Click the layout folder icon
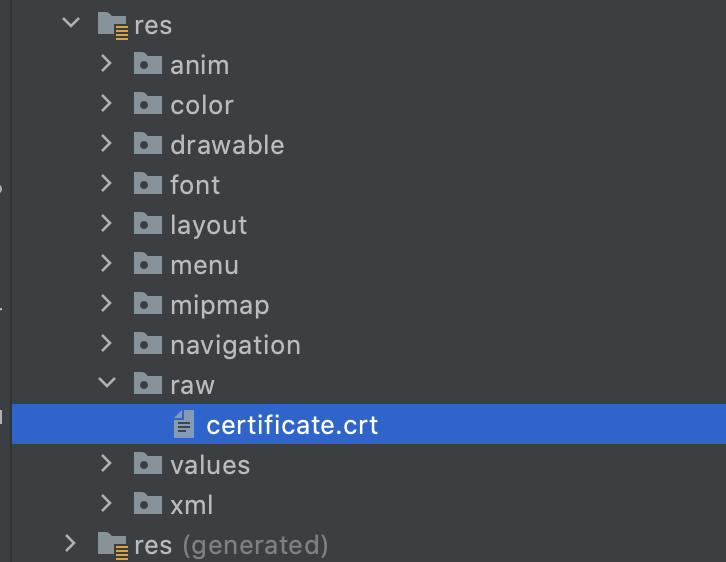 [x=148, y=223]
